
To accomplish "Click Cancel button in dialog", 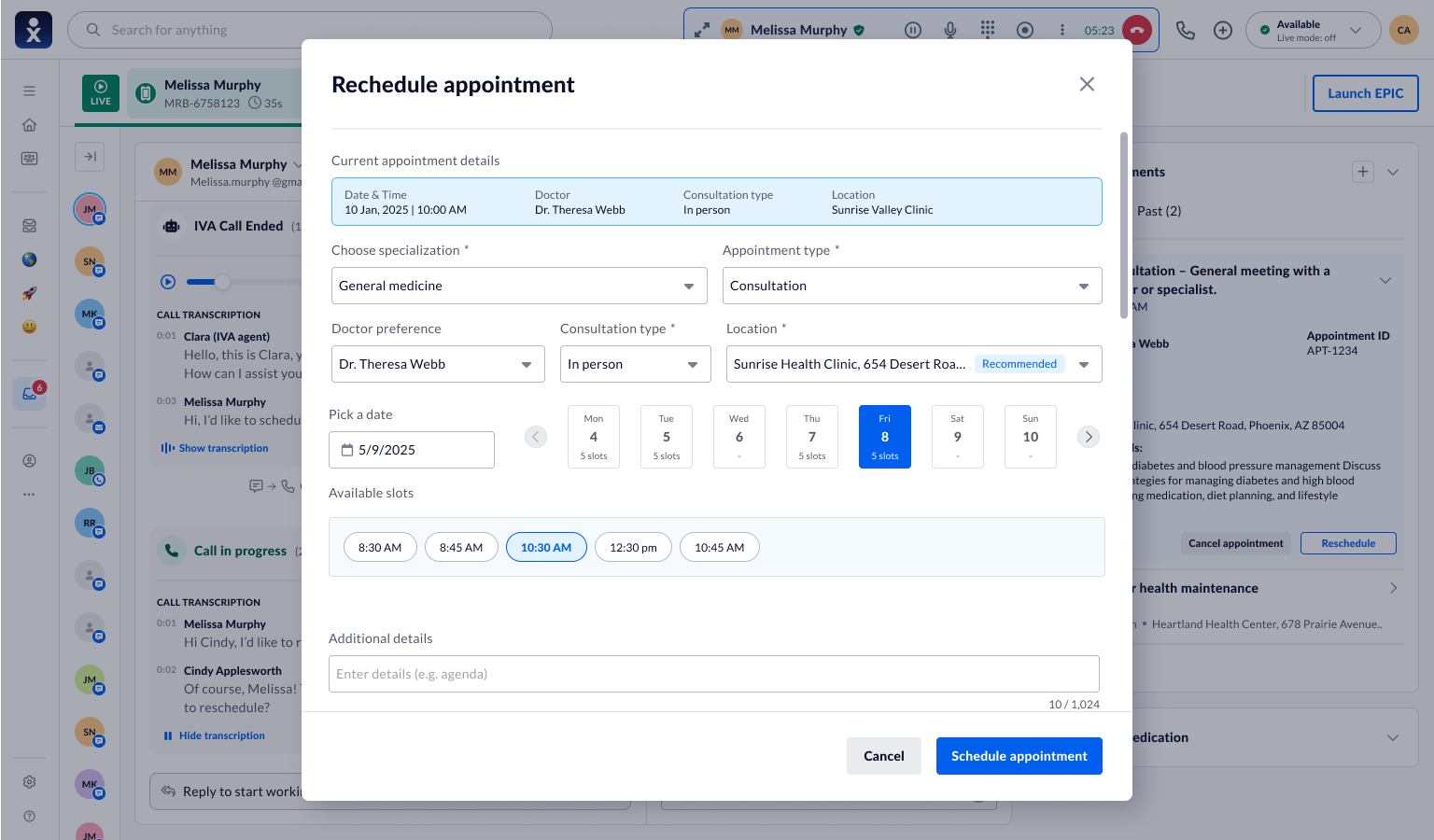I will pyautogui.click(x=884, y=756).
